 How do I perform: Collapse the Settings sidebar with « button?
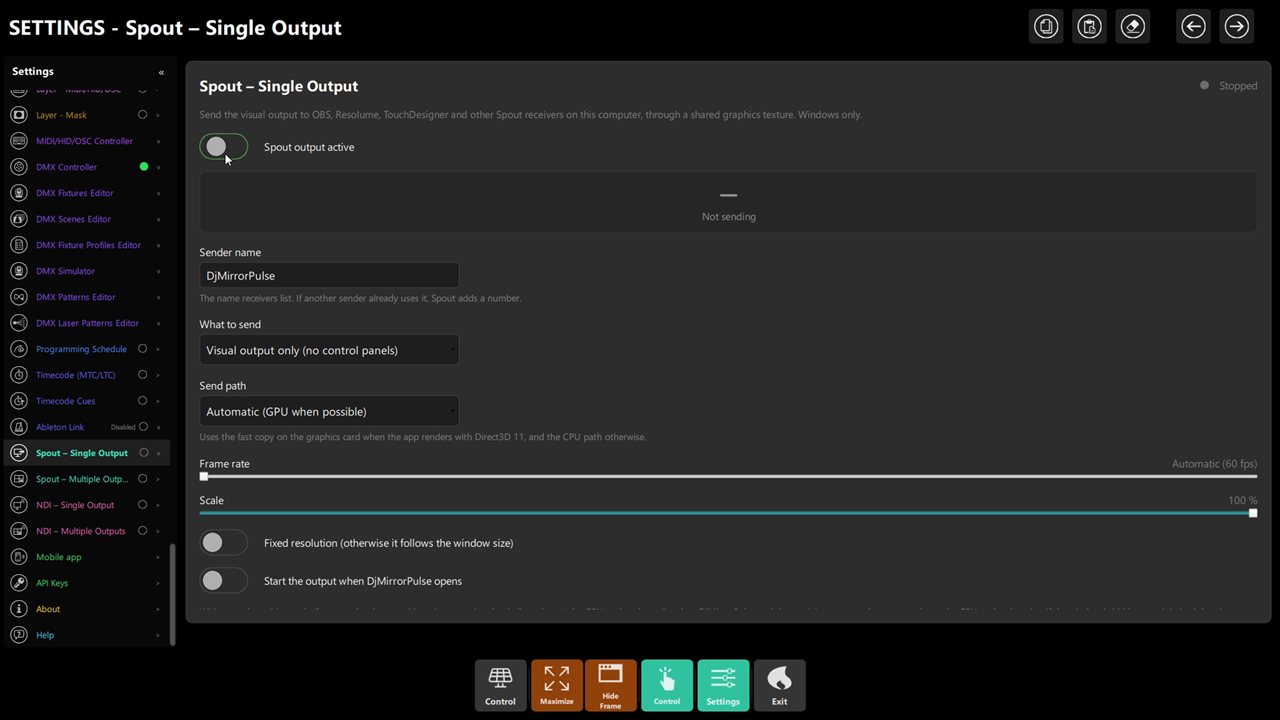[161, 72]
